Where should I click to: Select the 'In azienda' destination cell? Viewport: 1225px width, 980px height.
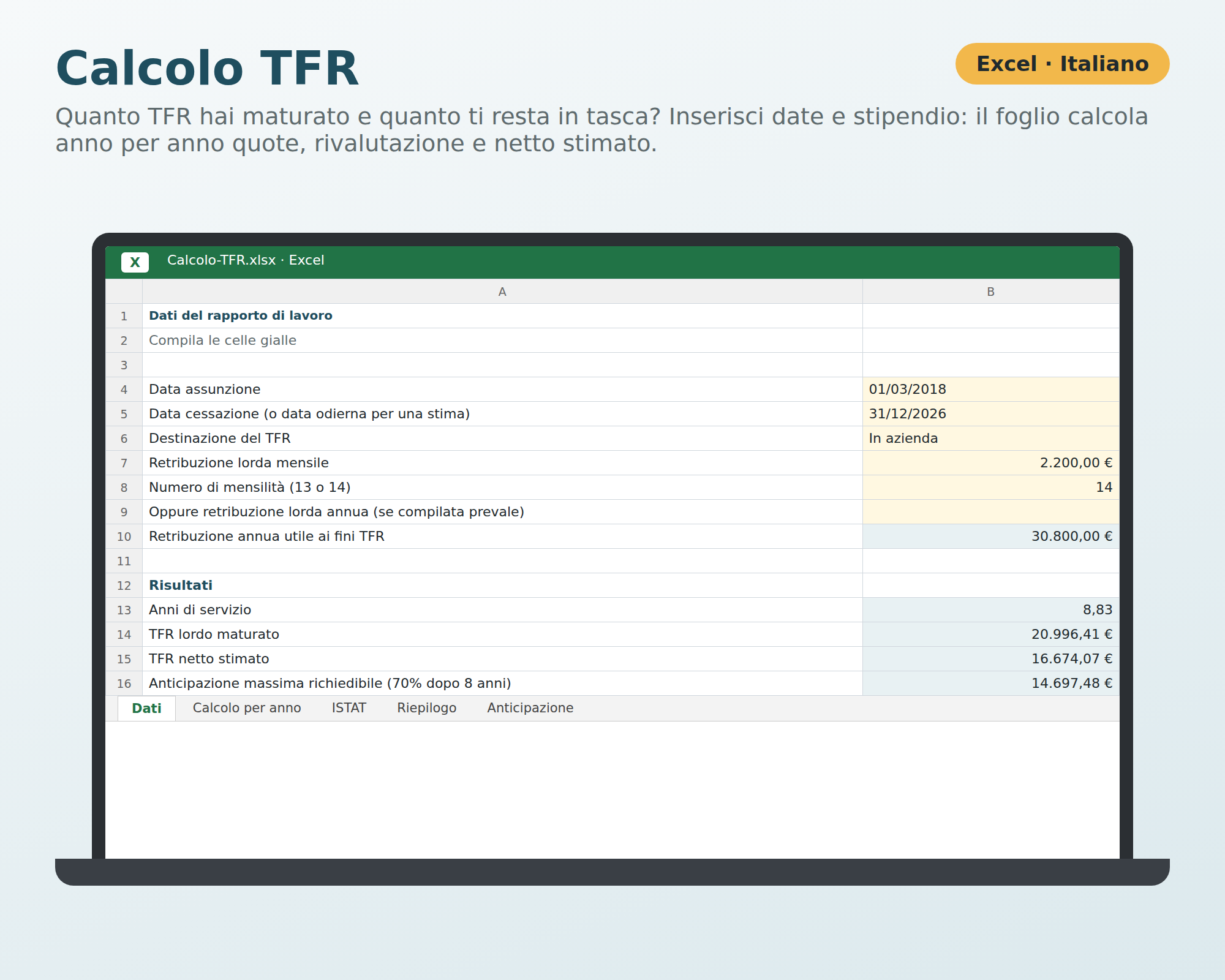[990, 439]
